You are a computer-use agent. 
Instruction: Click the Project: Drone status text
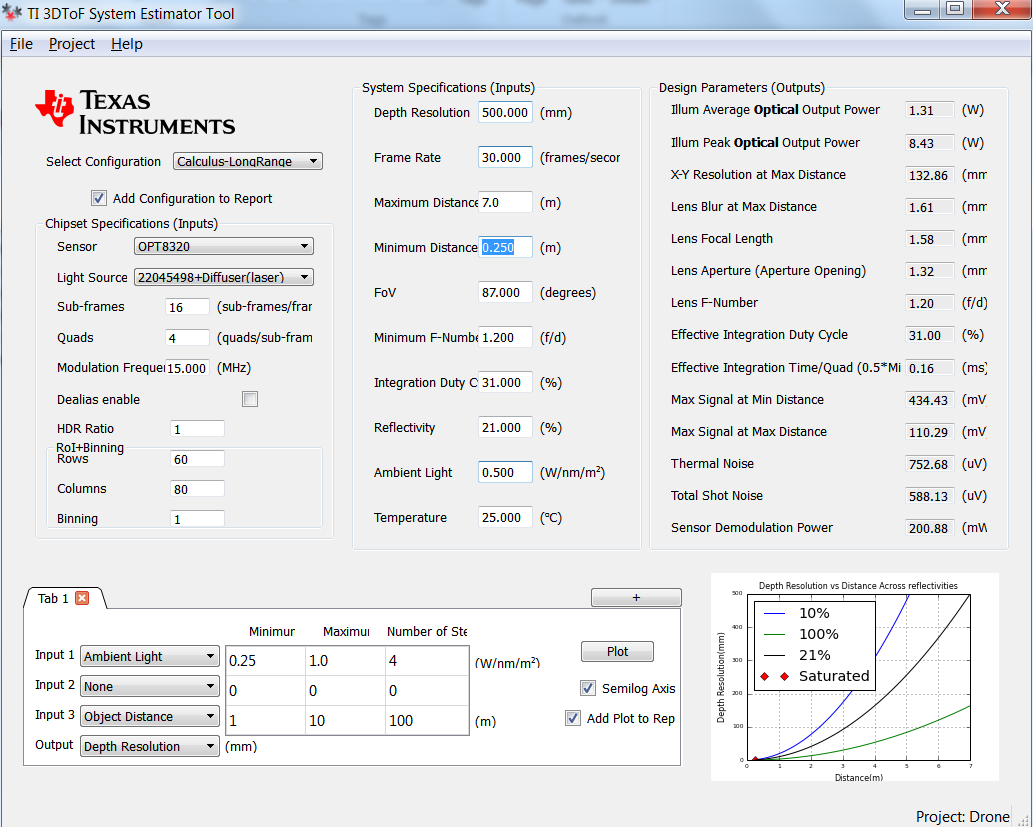[x=962, y=816]
